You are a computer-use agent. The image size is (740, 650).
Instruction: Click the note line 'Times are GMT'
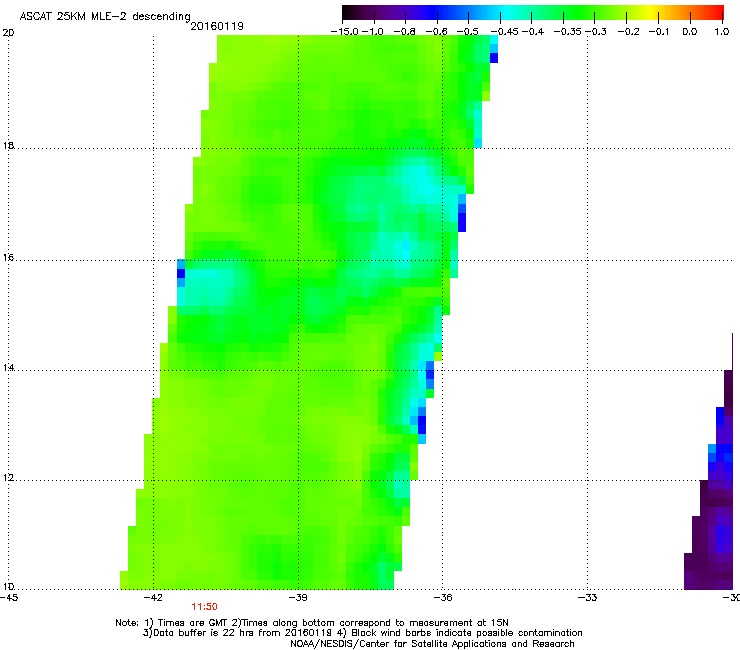(x=192, y=623)
